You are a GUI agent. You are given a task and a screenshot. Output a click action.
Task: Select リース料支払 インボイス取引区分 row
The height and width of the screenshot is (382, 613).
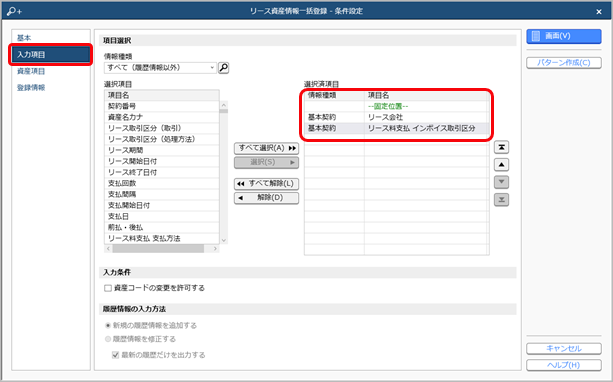click(396, 128)
